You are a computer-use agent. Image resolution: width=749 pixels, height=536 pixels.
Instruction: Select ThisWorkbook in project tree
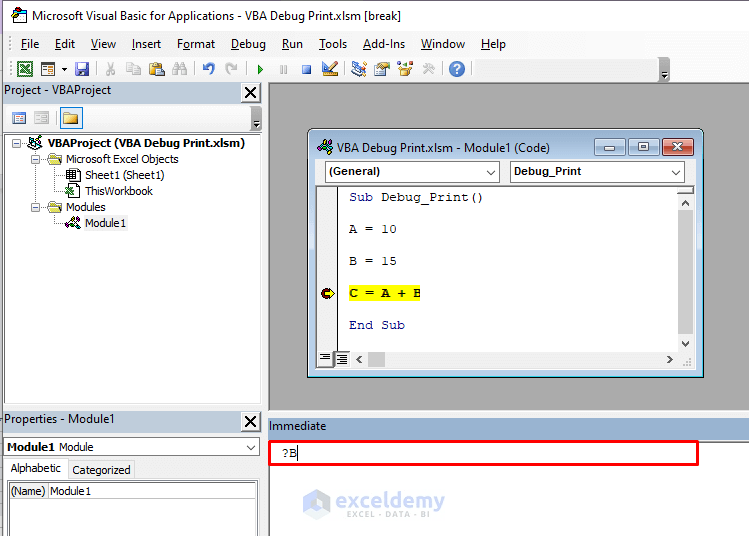coord(118,191)
